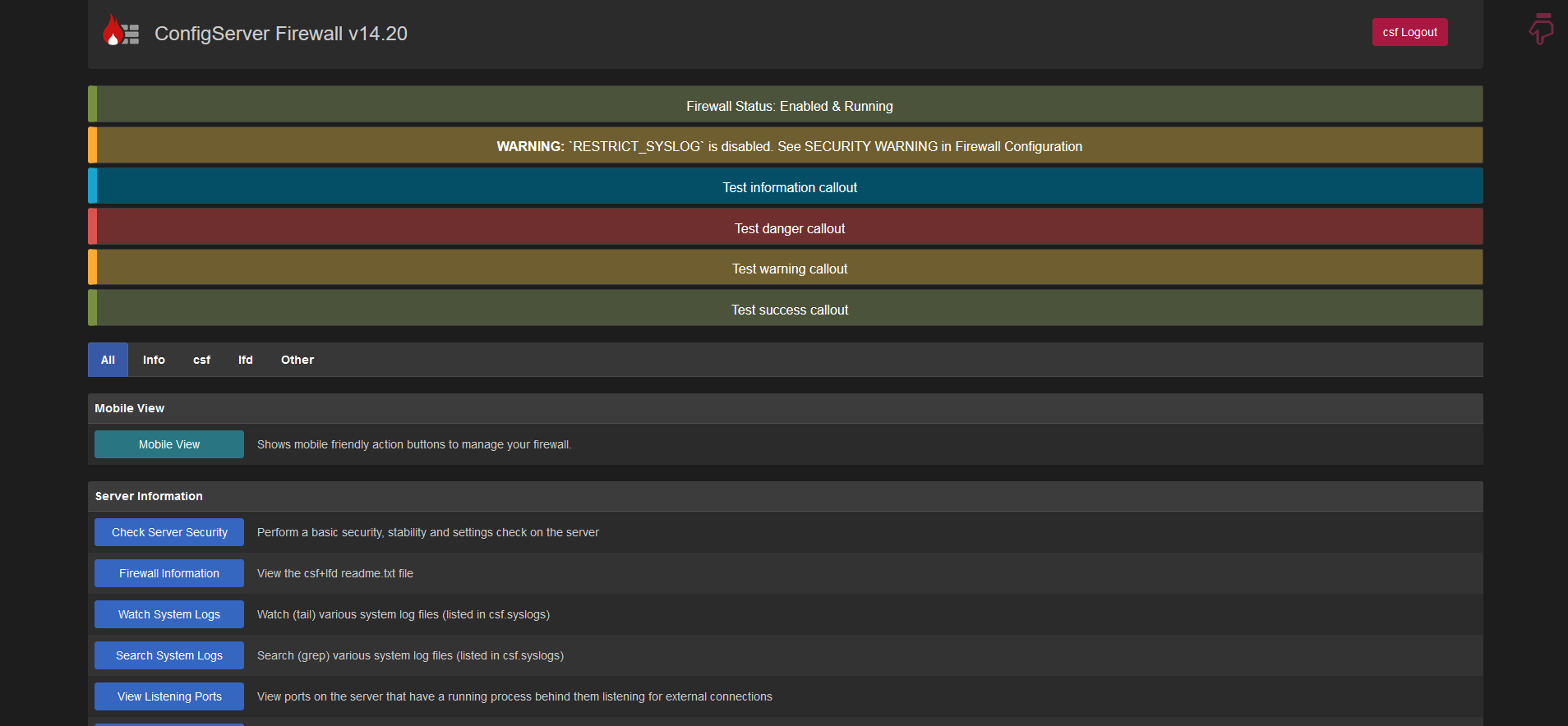Switch to the Info tab
1568x726 pixels.
[154, 360]
